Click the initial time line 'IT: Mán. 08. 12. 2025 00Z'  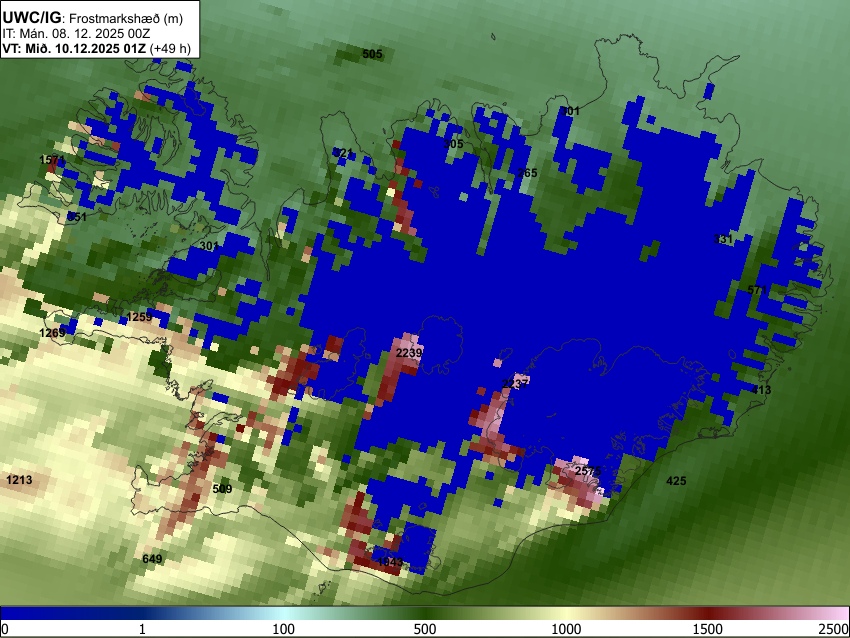click(x=76, y=34)
